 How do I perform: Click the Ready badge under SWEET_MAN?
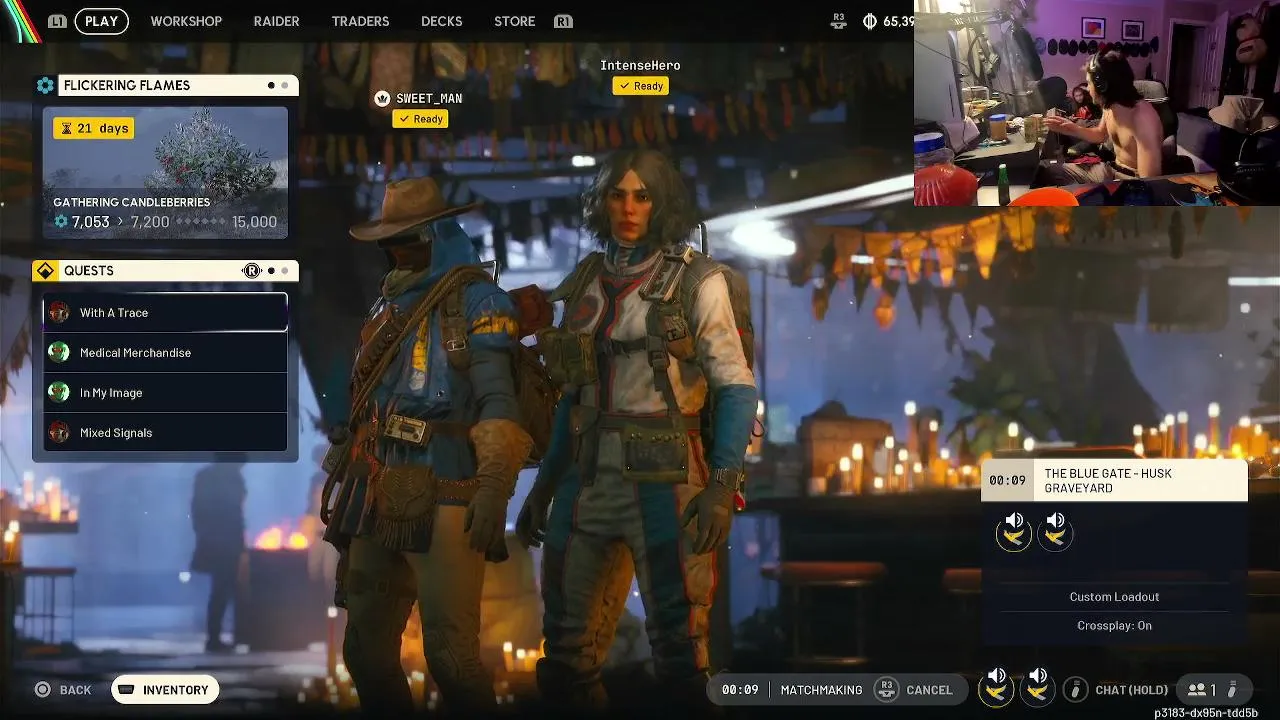[x=420, y=119]
